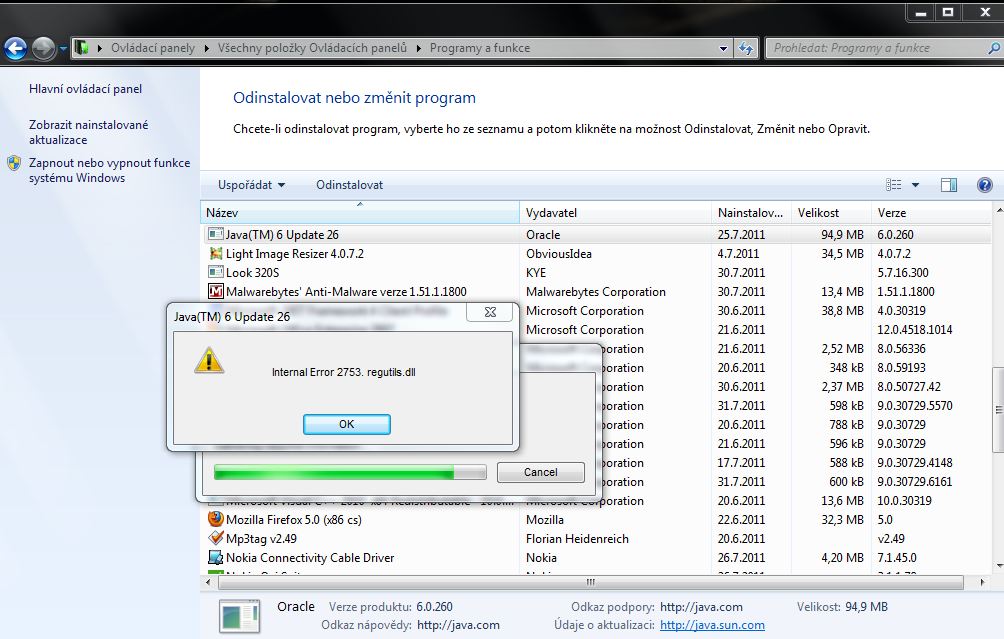Select Light Image Resizer 4.0.7.2 entry
The image size is (1004, 639).
[x=295, y=254]
